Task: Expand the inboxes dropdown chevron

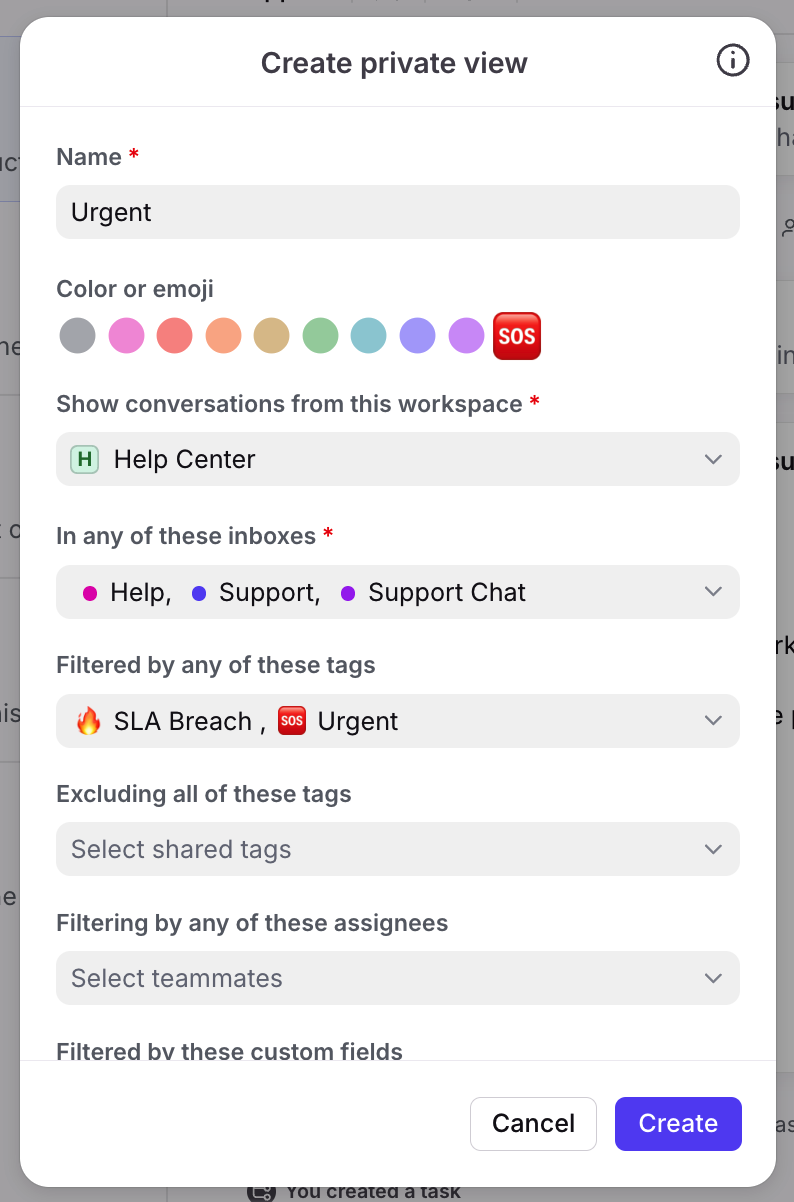Action: coord(713,592)
